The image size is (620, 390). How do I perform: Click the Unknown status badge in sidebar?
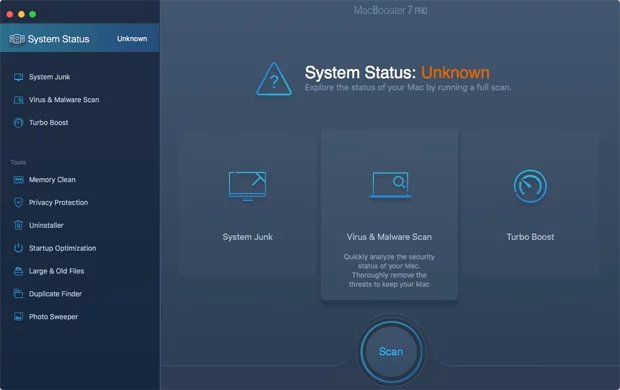(132, 39)
